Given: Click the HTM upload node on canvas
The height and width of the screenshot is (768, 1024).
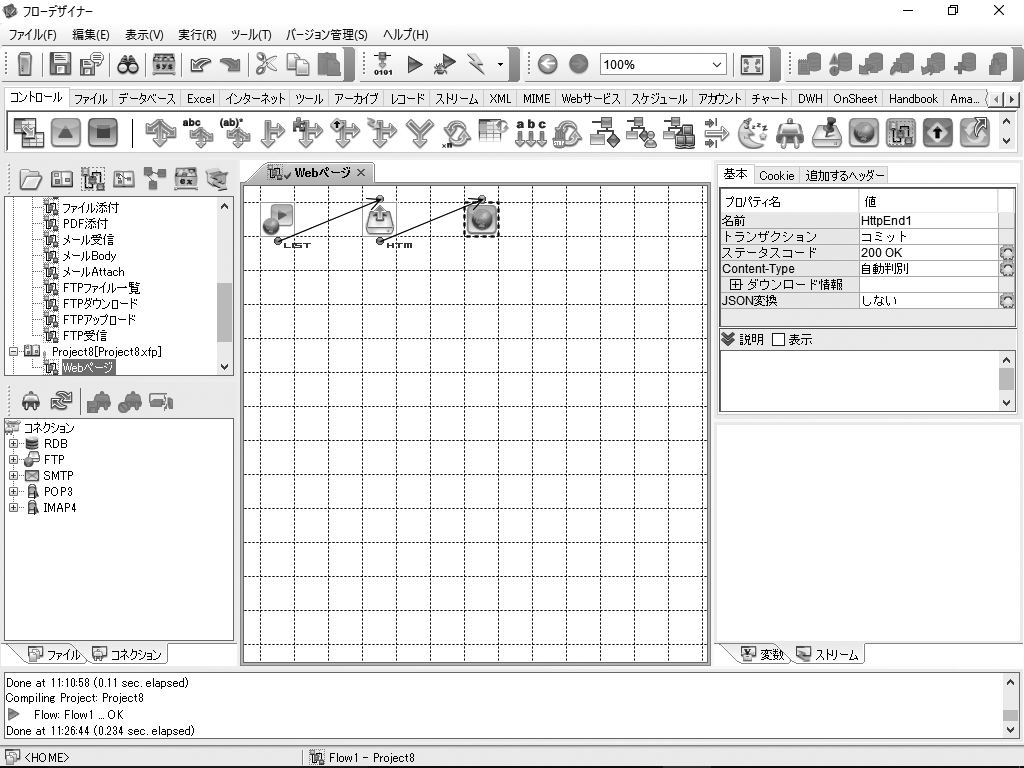Looking at the screenshot, I should 379,219.
